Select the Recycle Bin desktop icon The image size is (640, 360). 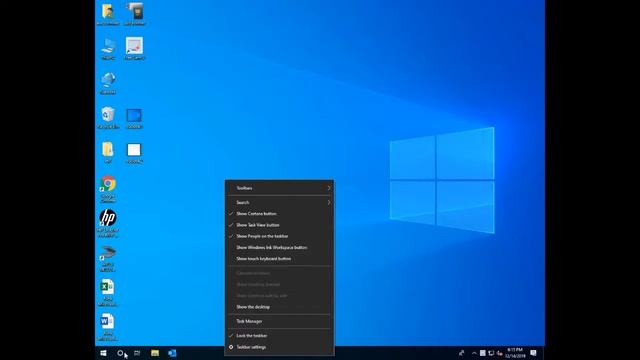pyautogui.click(x=108, y=118)
